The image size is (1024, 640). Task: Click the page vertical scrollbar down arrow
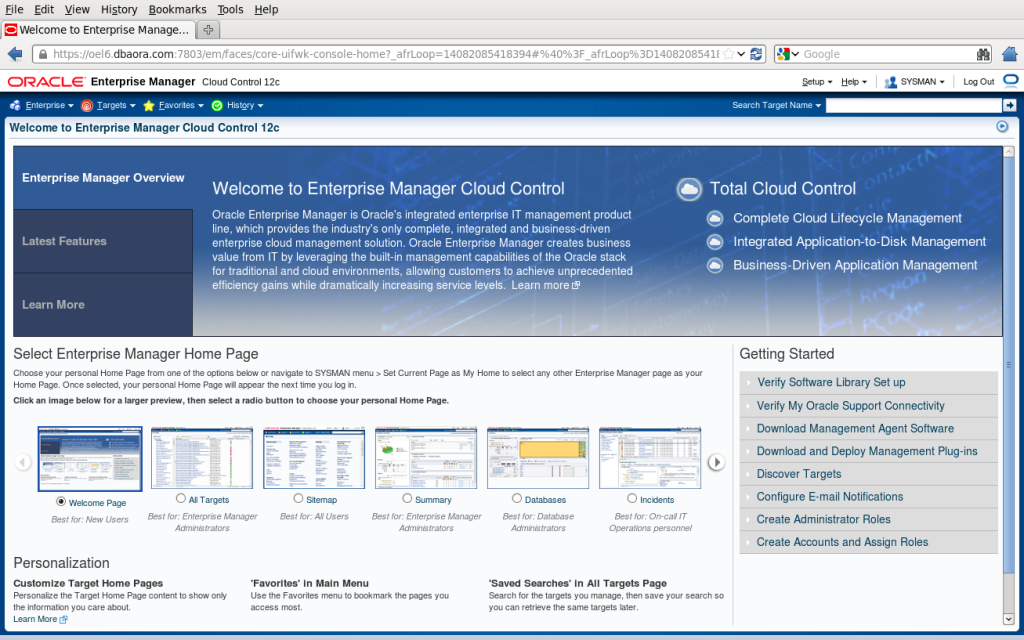(x=1009, y=619)
